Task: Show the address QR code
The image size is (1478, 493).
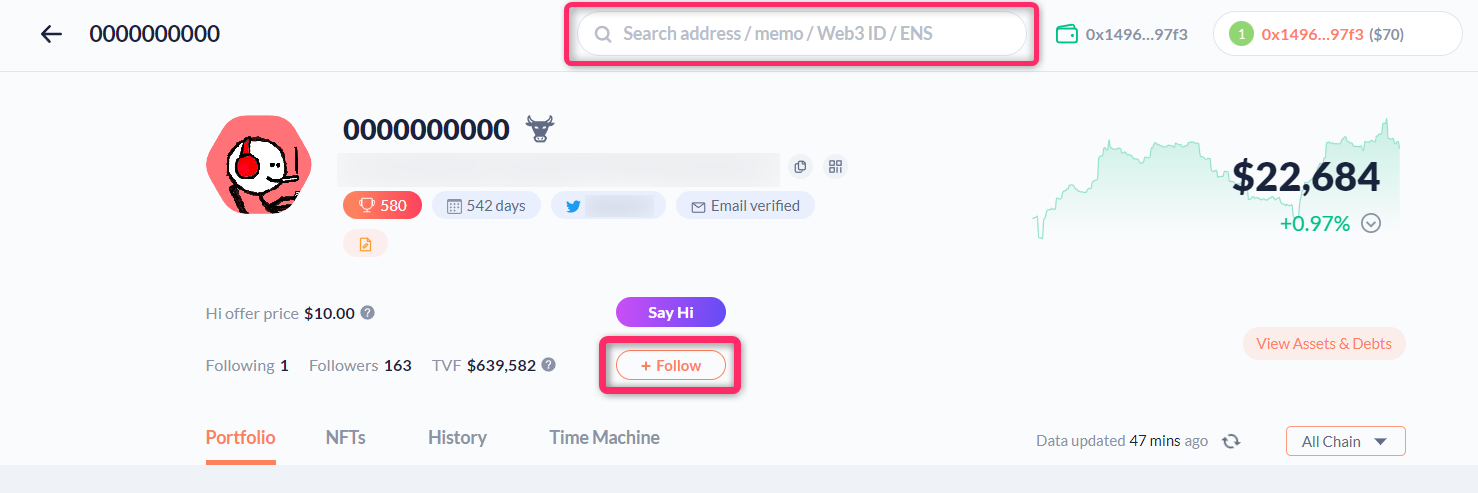Action: pyautogui.click(x=835, y=167)
